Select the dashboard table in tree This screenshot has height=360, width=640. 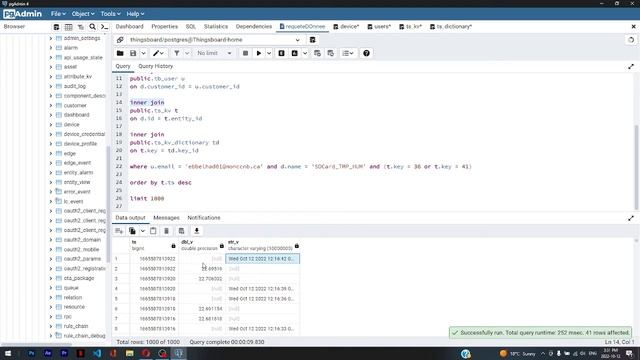coord(76,115)
